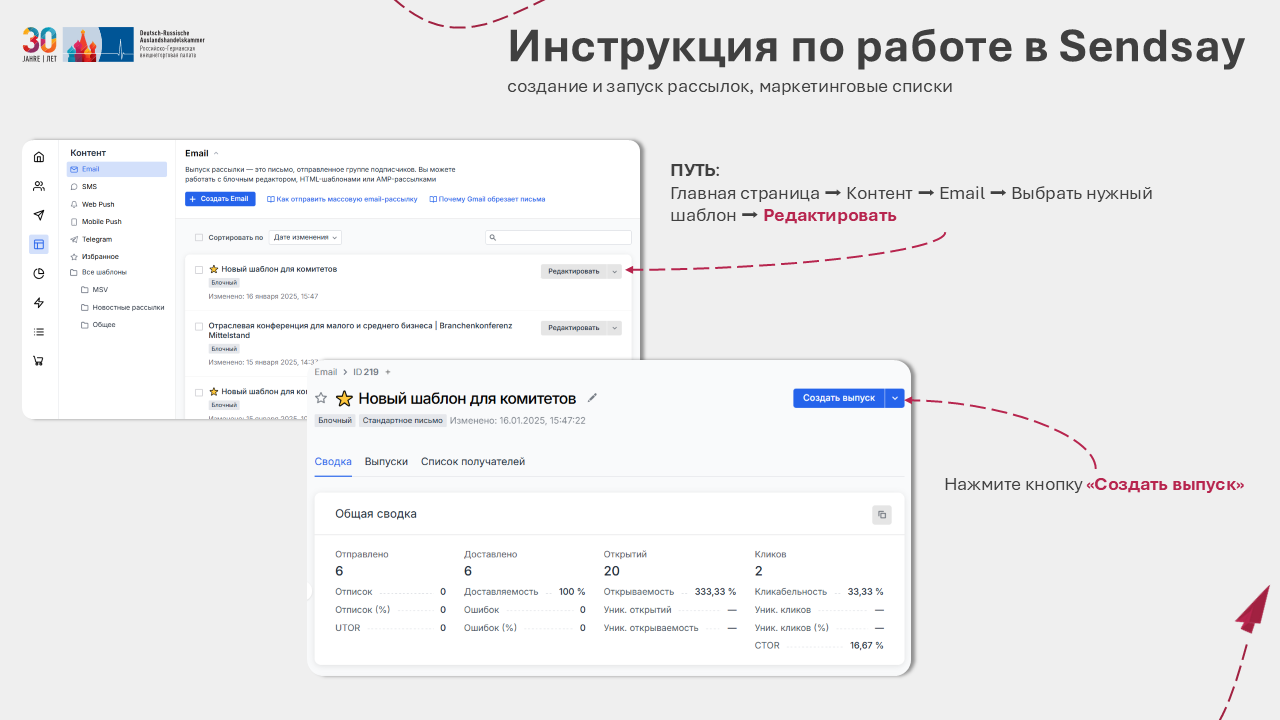Click the empty outline star in template header
The image size is (1280, 720).
pos(321,398)
